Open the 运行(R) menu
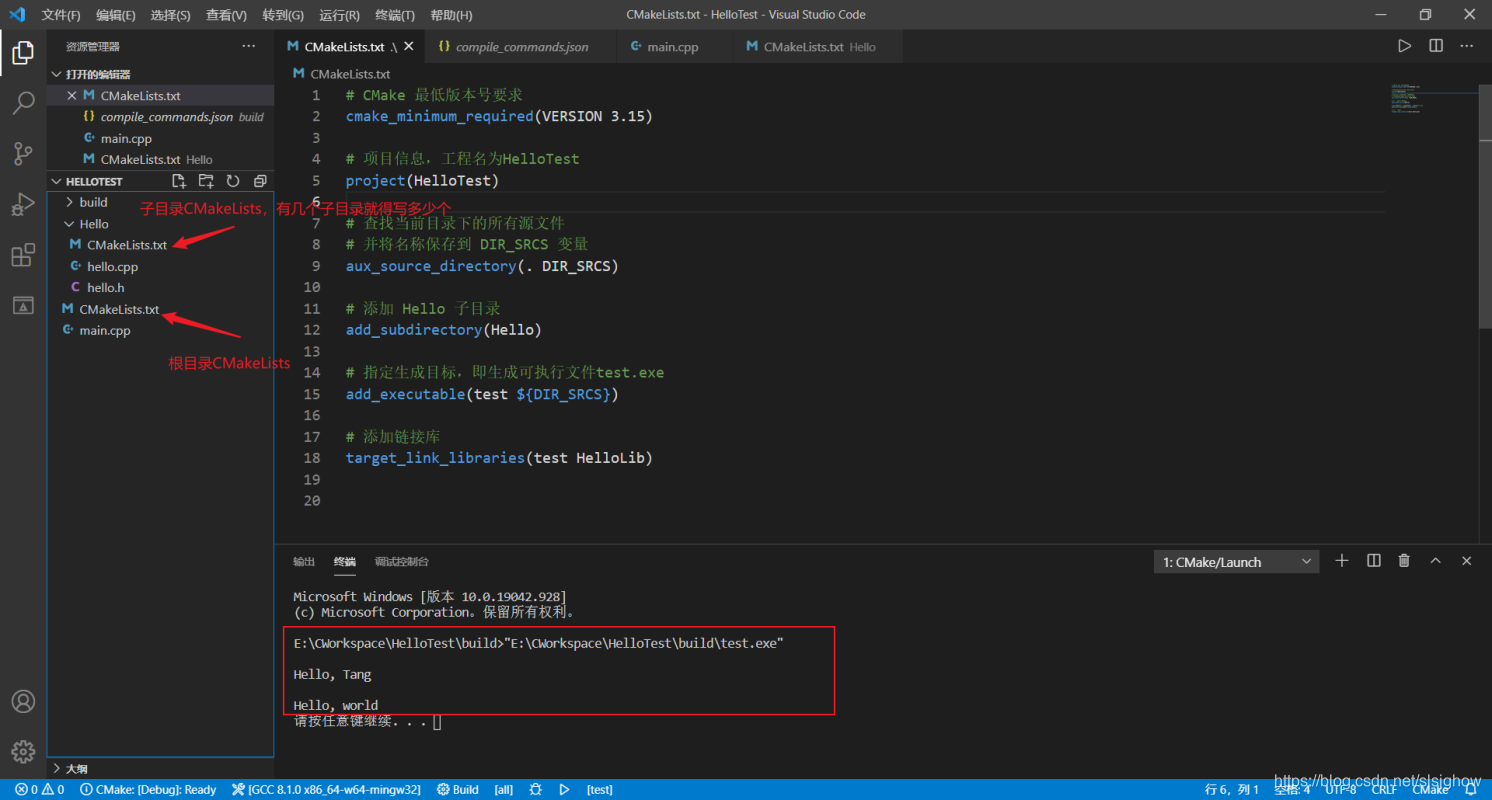 [x=340, y=15]
